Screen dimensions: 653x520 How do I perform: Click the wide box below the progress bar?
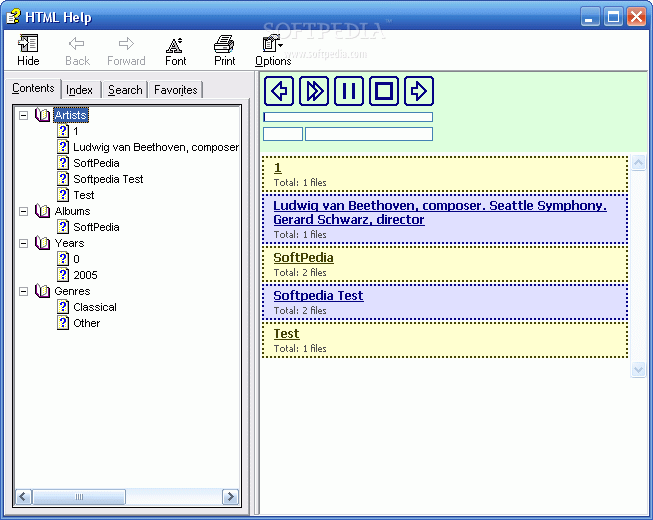(x=369, y=134)
